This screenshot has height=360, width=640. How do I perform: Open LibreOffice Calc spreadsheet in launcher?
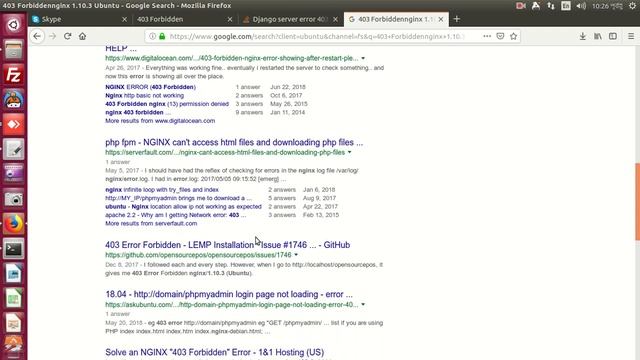[13, 299]
